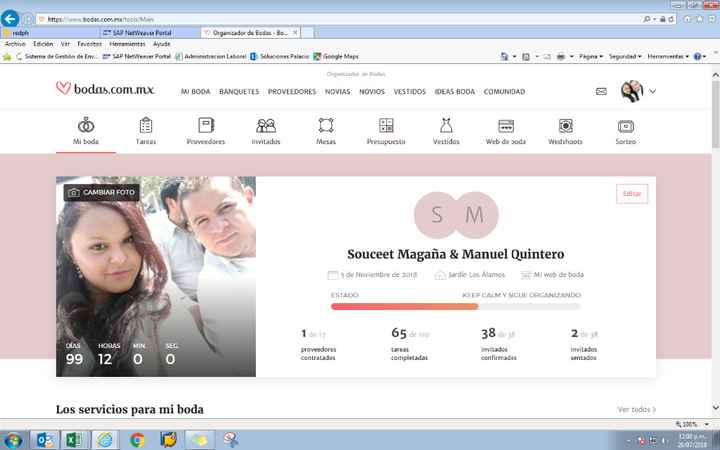
Task: Launch Excel from the Windows taskbar
Action: click(x=74, y=439)
